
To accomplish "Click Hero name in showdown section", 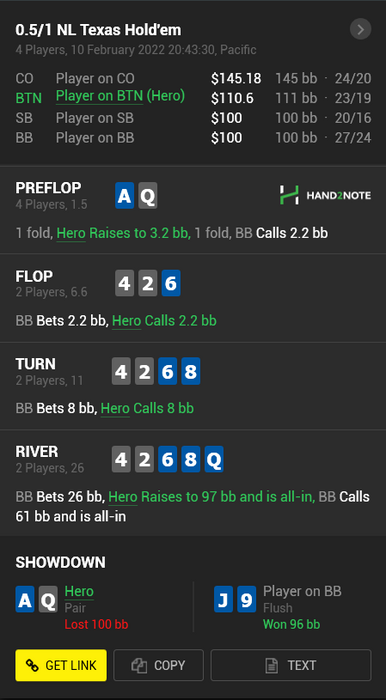I will click(x=79, y=592).
